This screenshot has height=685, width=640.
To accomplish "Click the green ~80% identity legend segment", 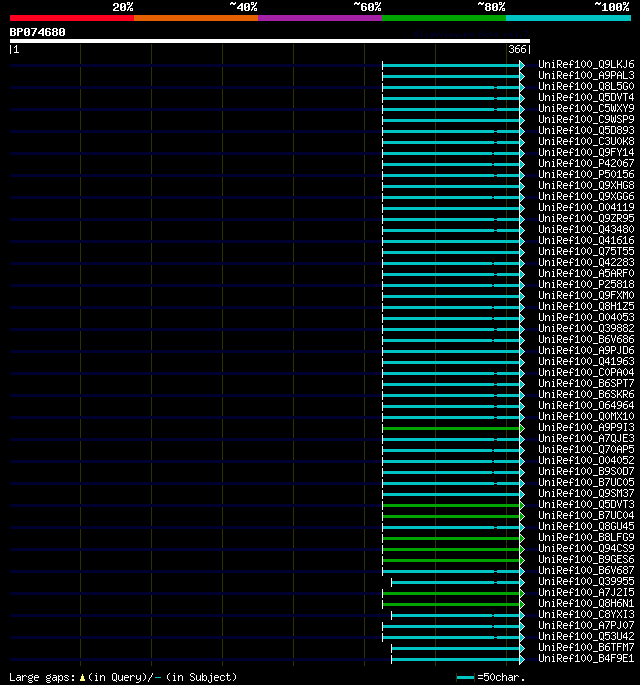I will click(444, 18).
